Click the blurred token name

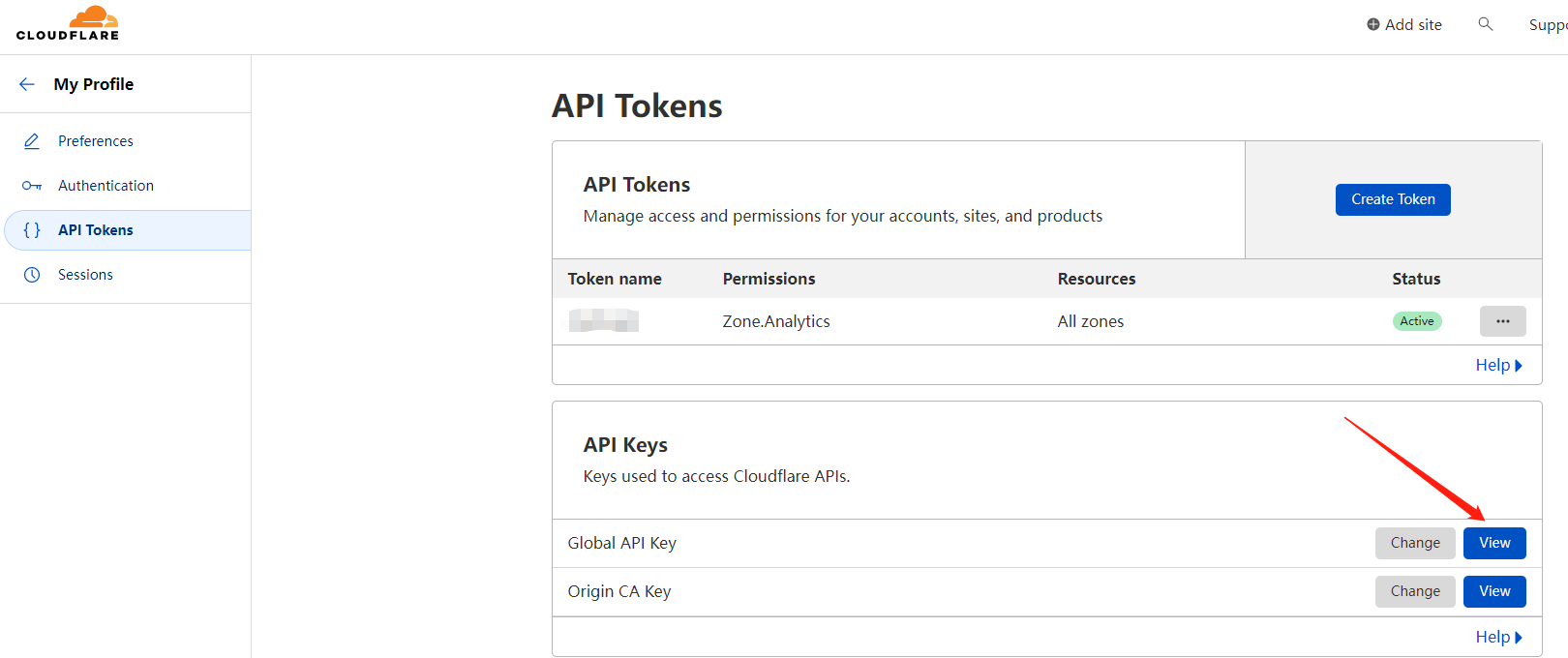click(604, 320)
